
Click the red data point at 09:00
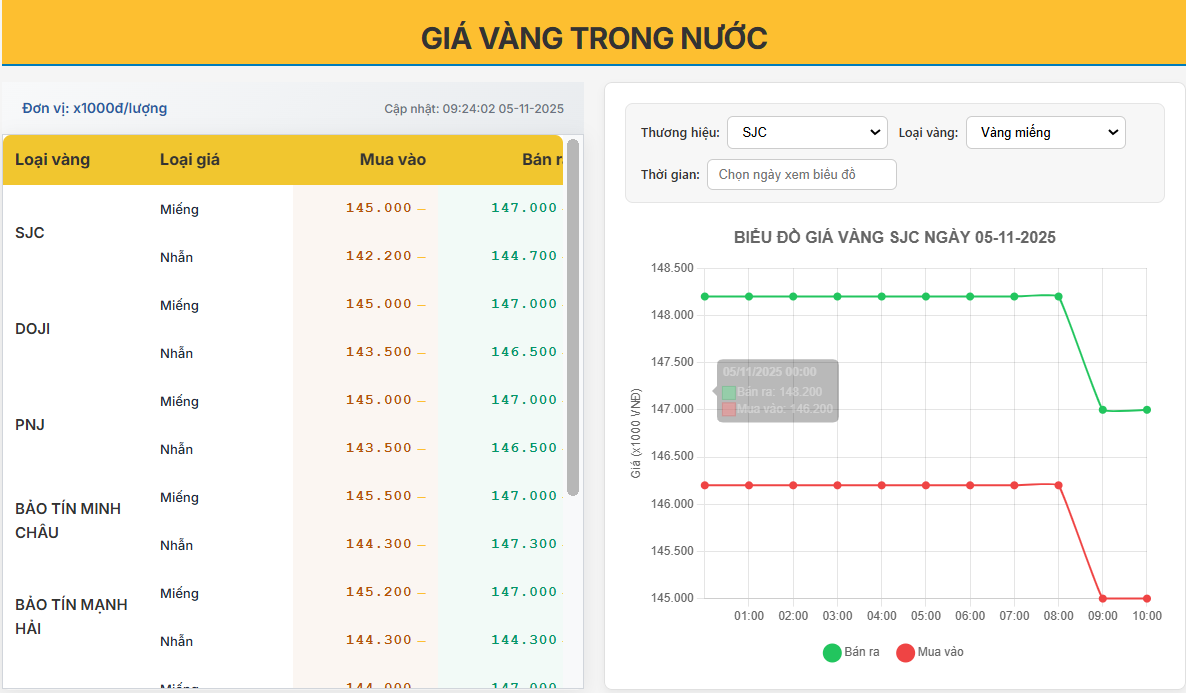pyautogui.click(x=1101, y=597)
